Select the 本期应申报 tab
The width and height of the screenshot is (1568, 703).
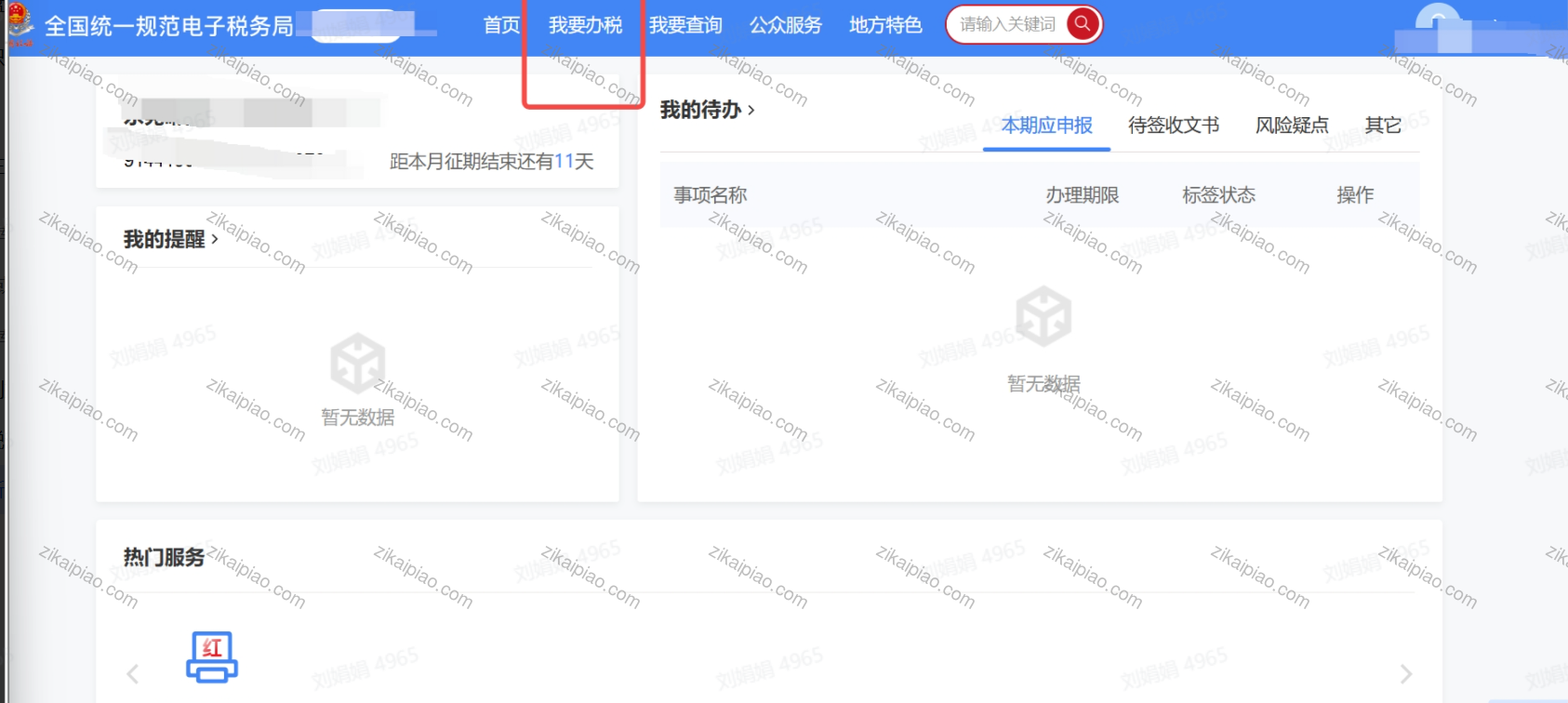(1046, 126)
